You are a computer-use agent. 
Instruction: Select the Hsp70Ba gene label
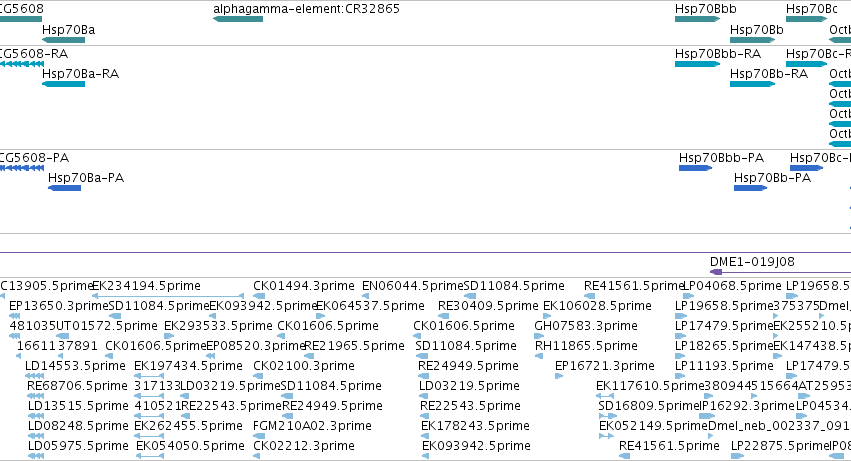(x=68, y=30)
